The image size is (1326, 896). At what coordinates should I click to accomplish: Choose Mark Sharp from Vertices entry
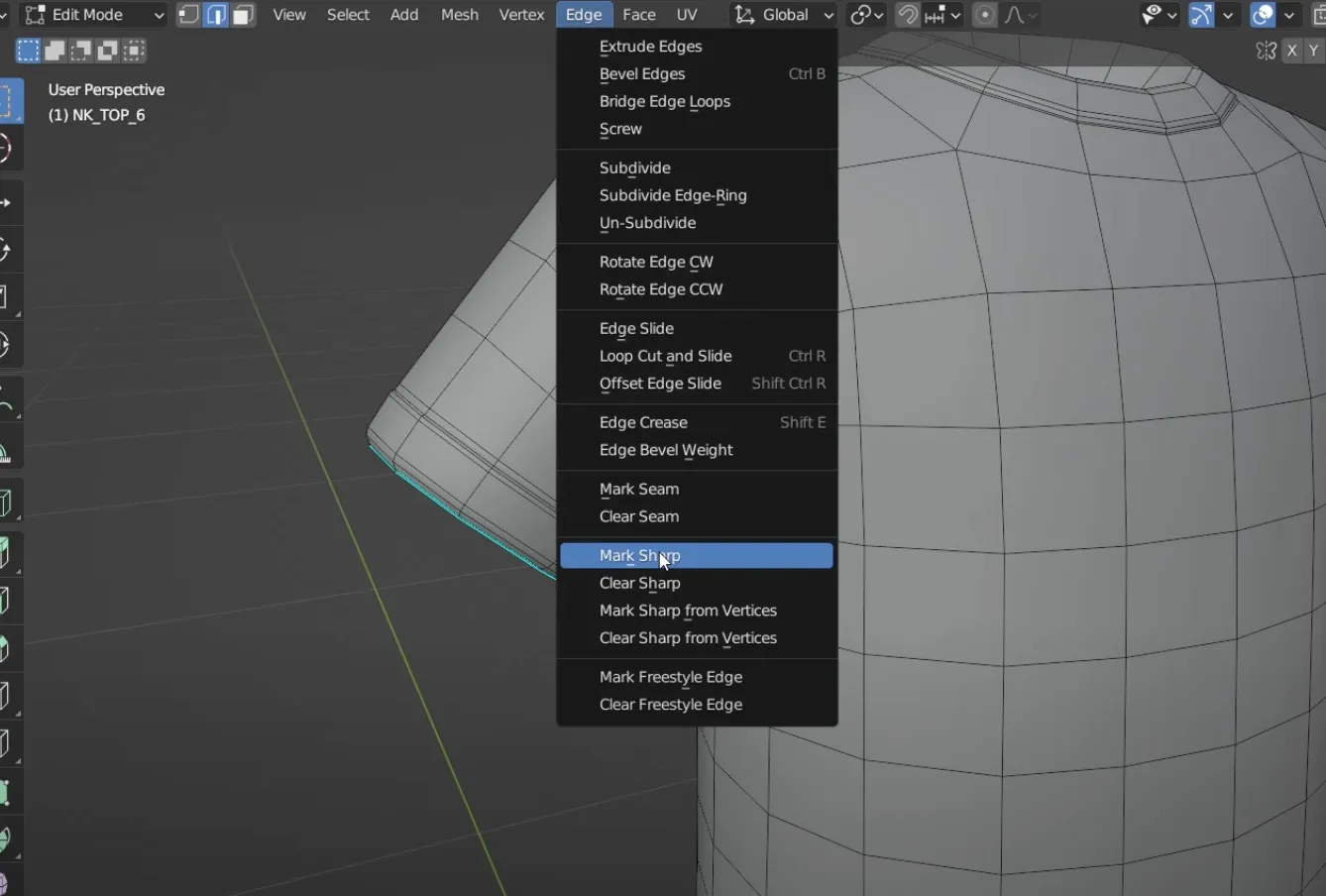(x=697, y=612)
